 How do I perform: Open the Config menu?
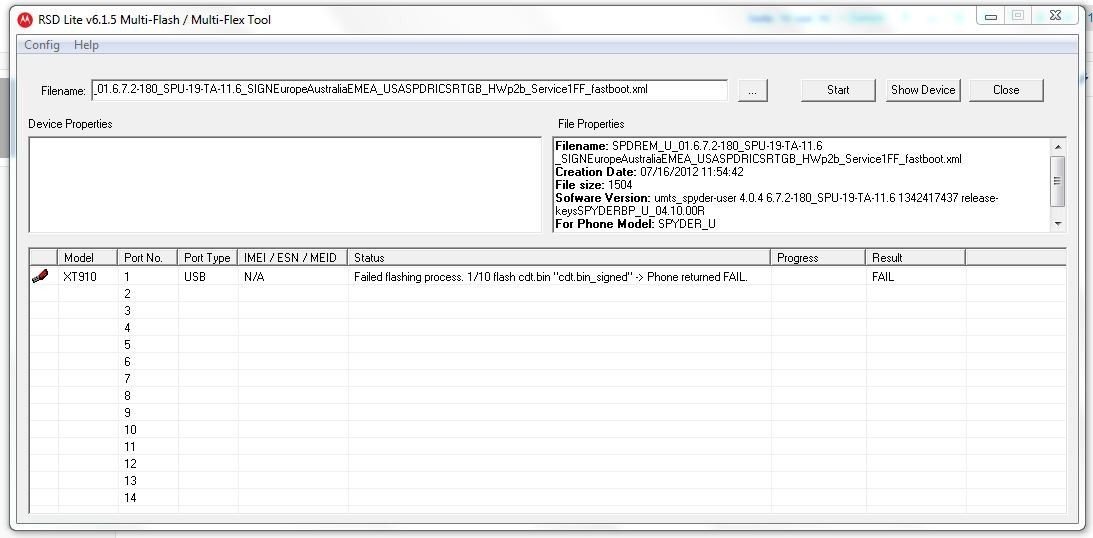[42, 45]
